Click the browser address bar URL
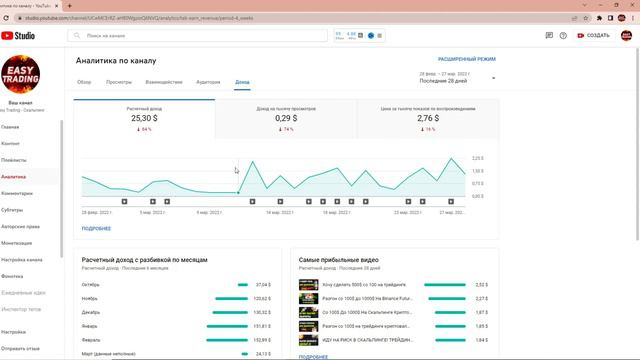640x360 pixels. point(139,18)
